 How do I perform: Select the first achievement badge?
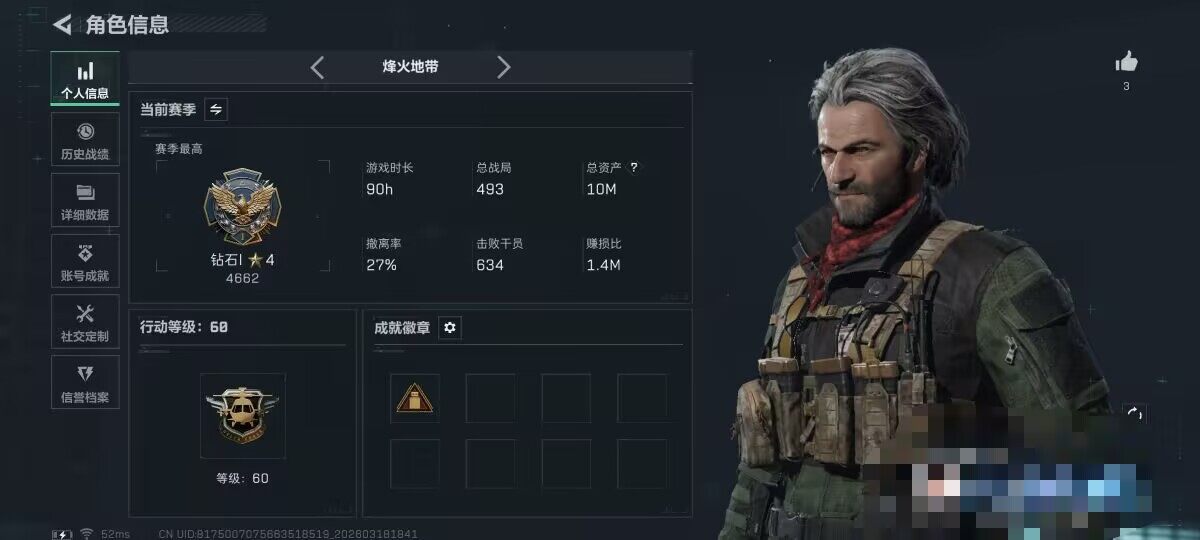(x=414, y=398)
